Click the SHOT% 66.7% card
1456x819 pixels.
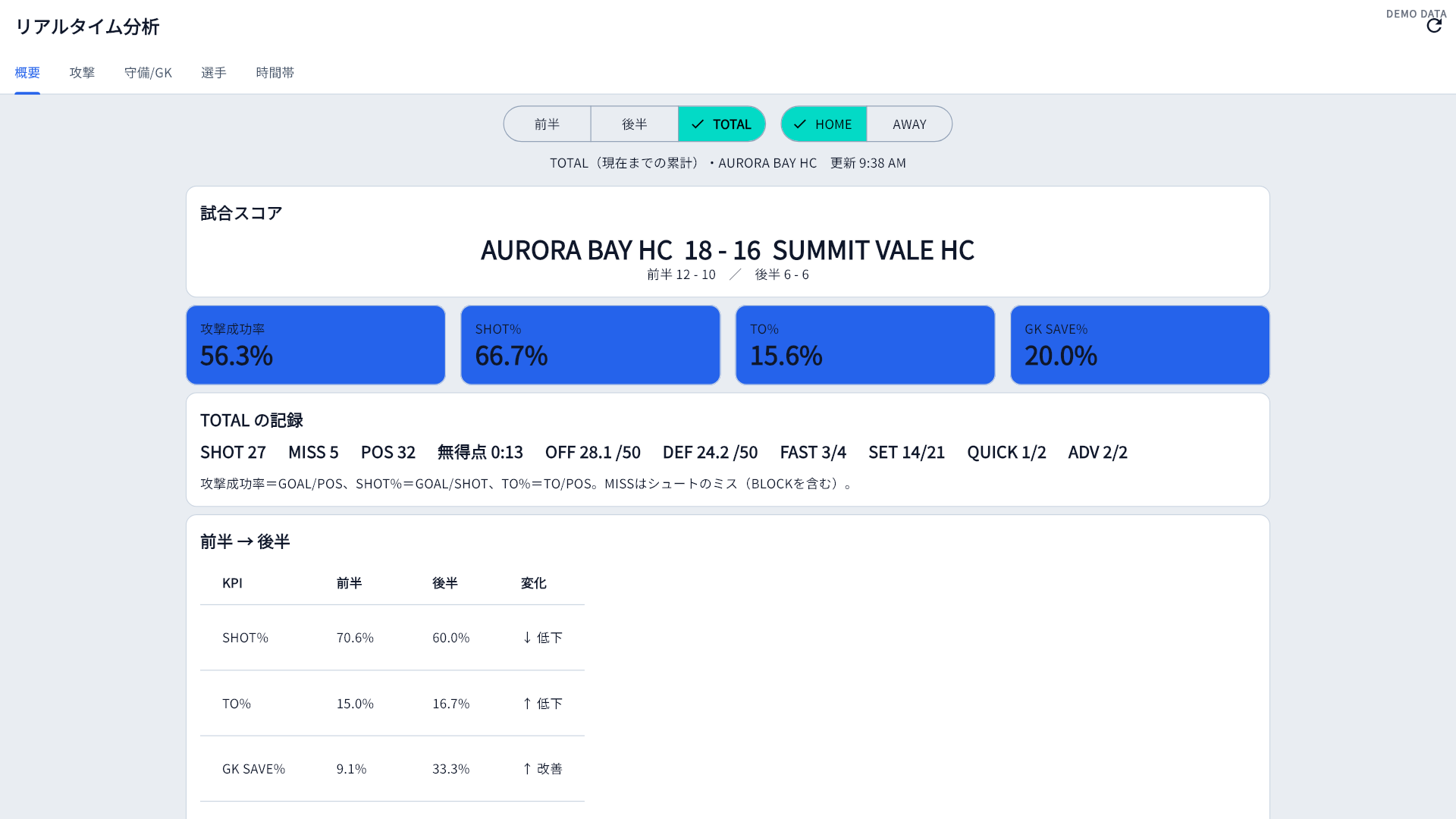(x=590, y=345)
